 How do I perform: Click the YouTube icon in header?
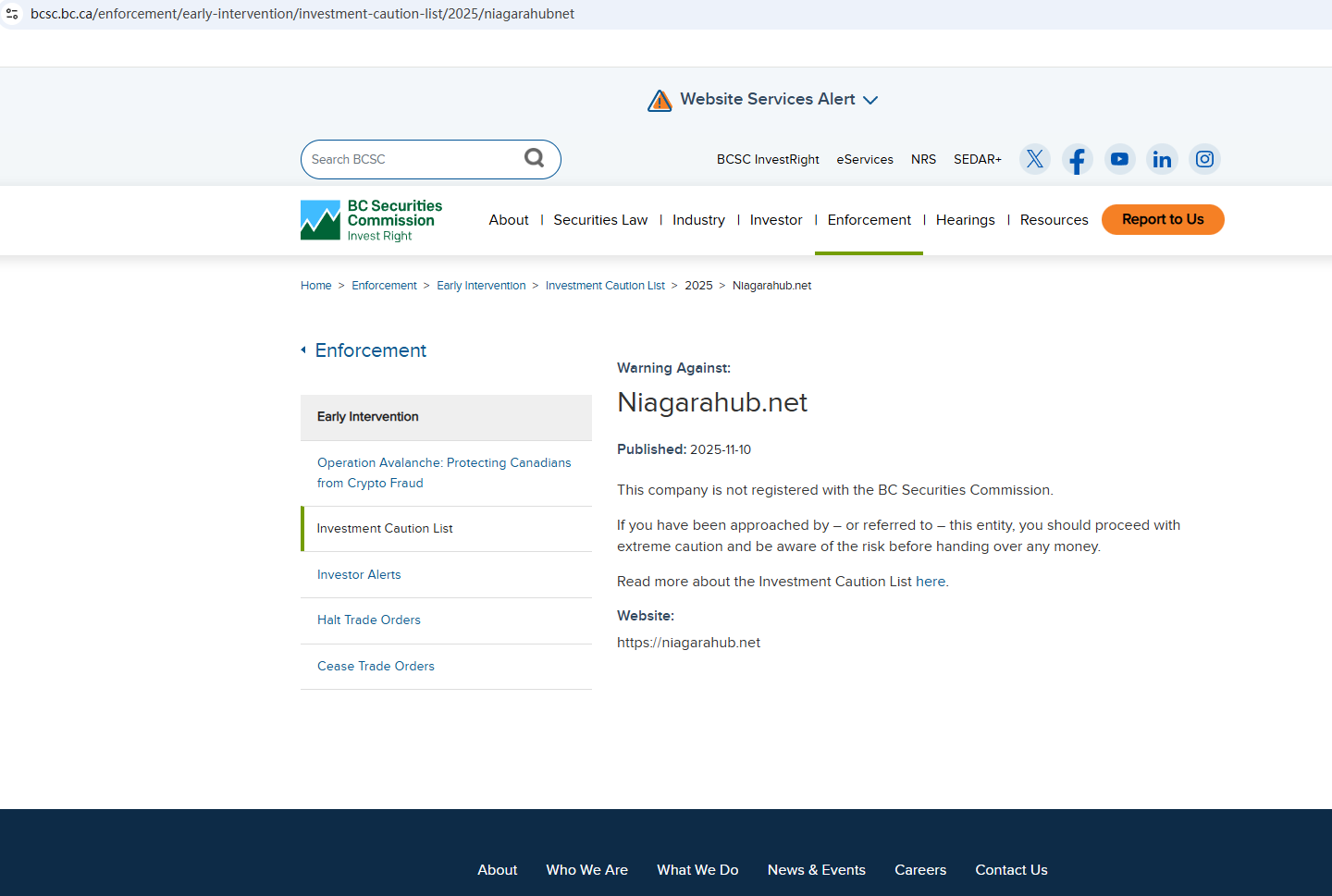(x=1119, y=159)
